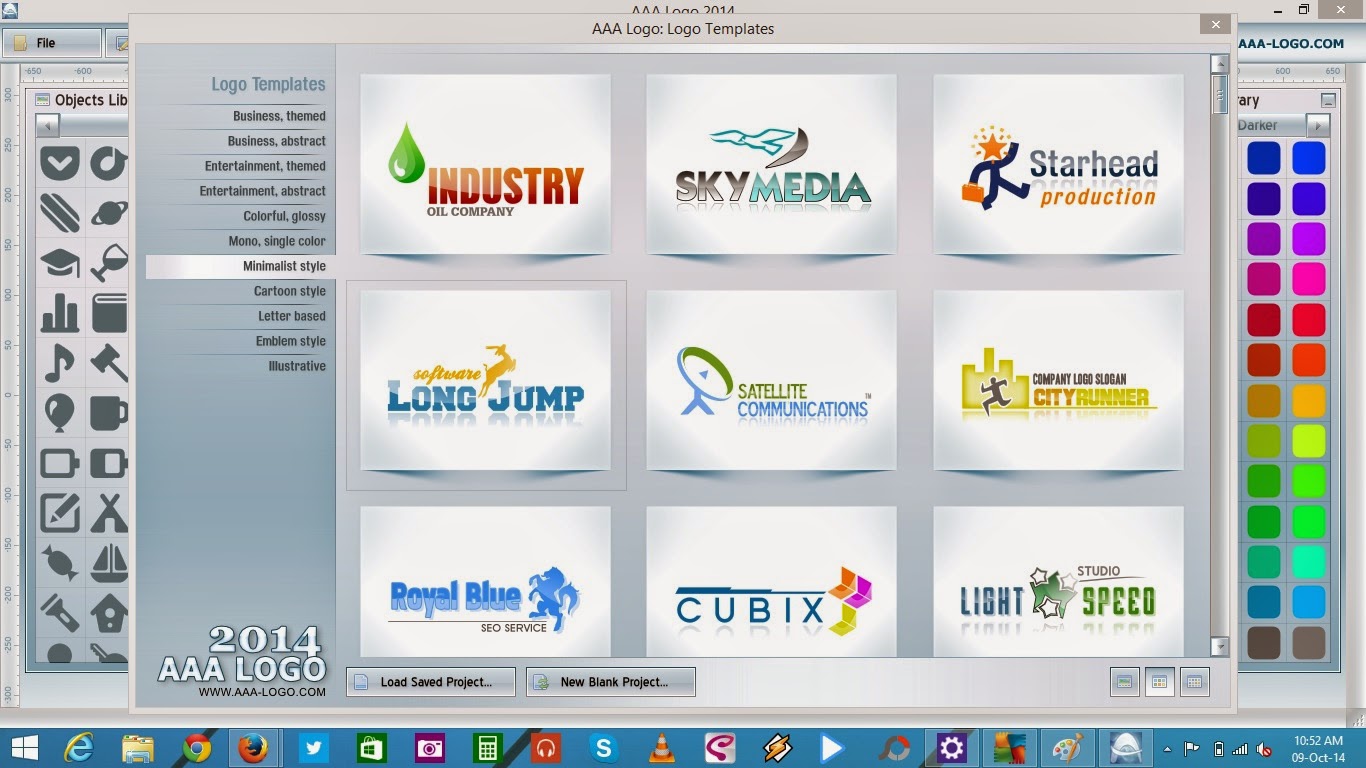Choose the Starhead Production template
The height and width of the screenshot is (768, 1366).
tap(1058, 164)
